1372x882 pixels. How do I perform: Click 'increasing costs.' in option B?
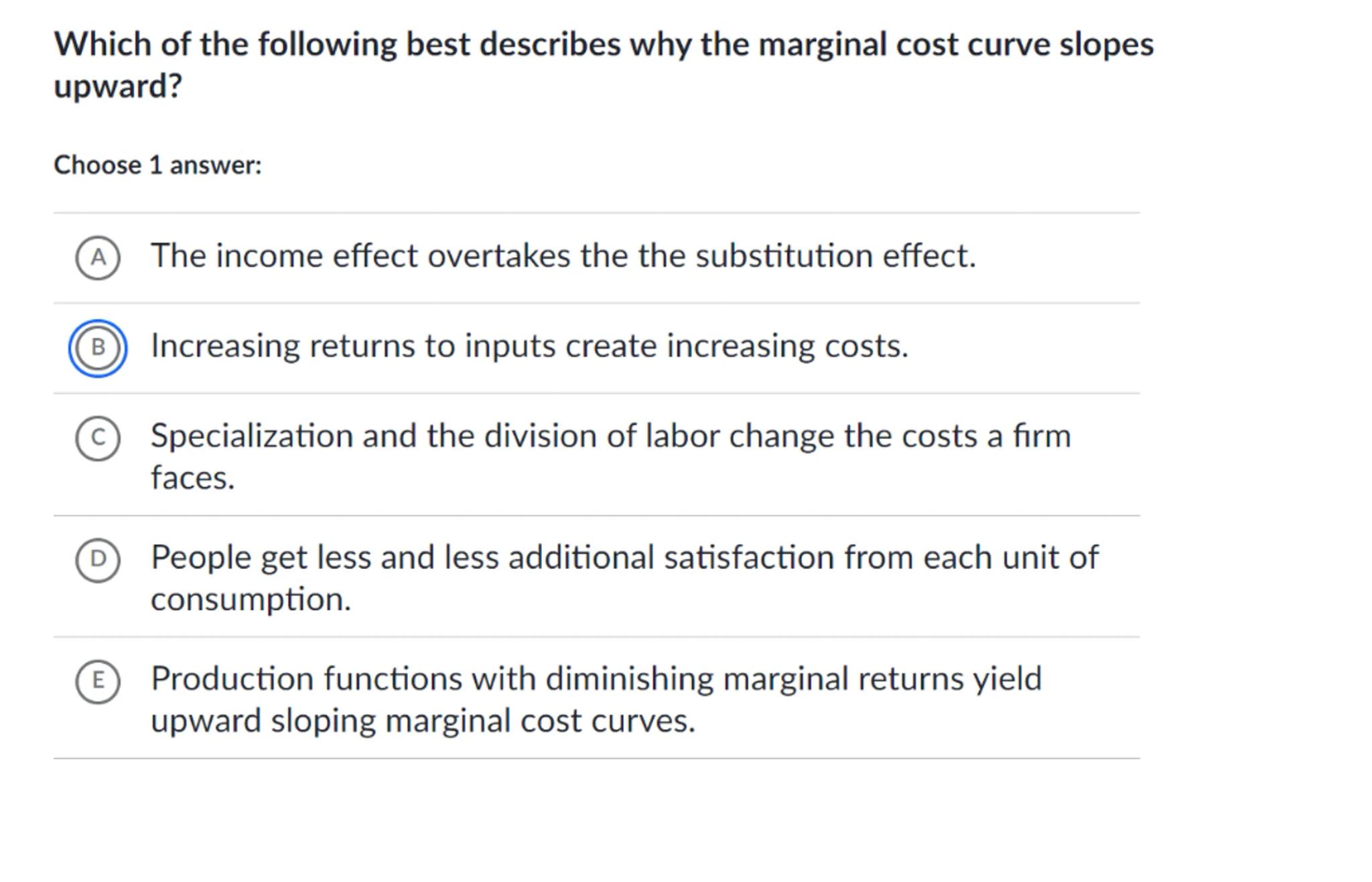tap(787, 346)
